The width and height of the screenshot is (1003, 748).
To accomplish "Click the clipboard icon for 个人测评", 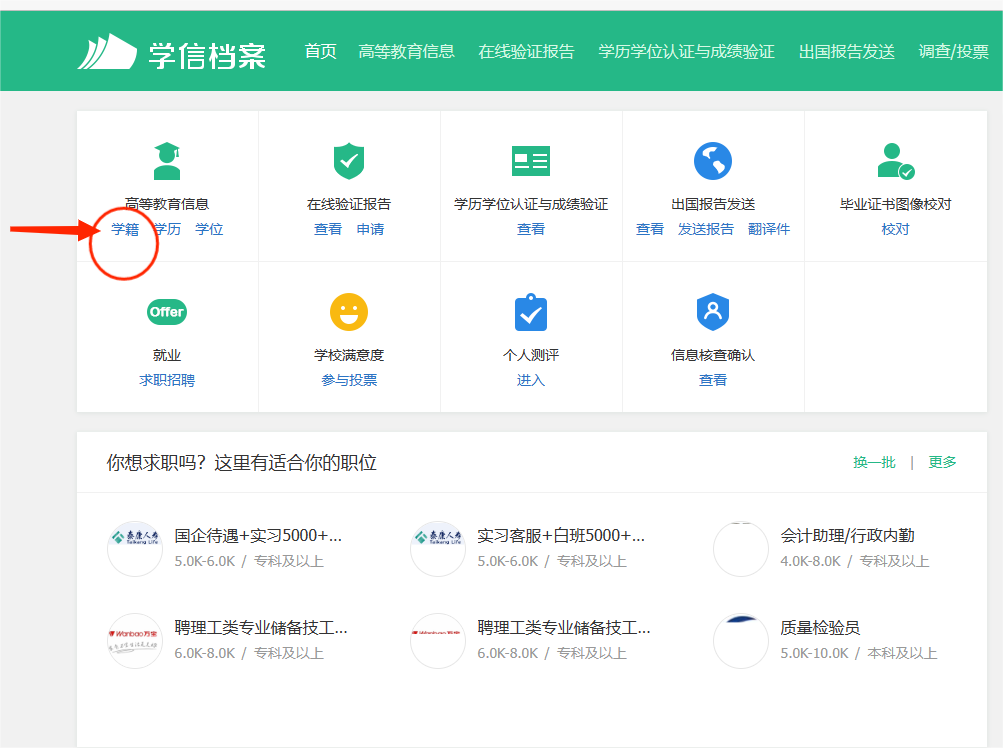I will (x=531, y=312).
